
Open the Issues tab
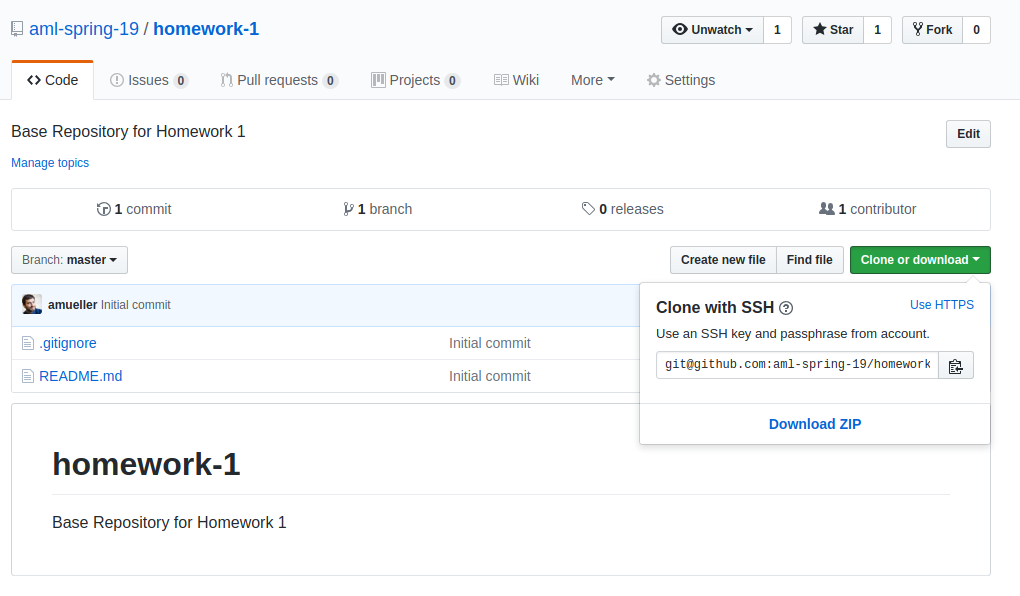click(x=149, y=80)
